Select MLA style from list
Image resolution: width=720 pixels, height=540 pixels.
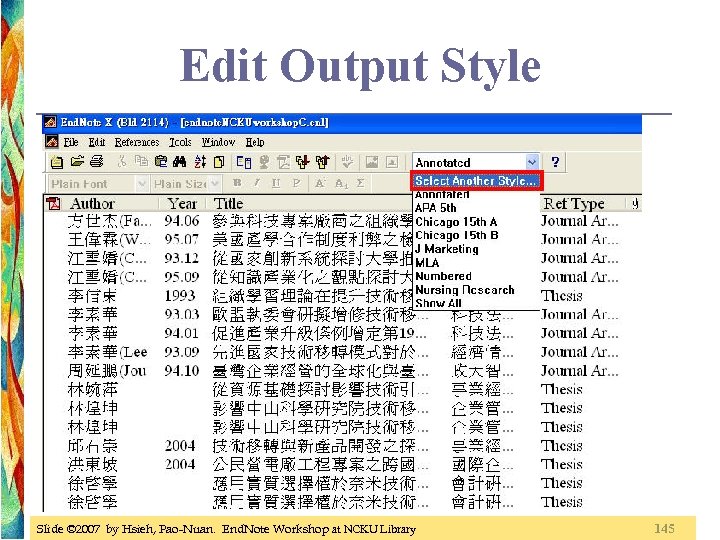(427, 263)
